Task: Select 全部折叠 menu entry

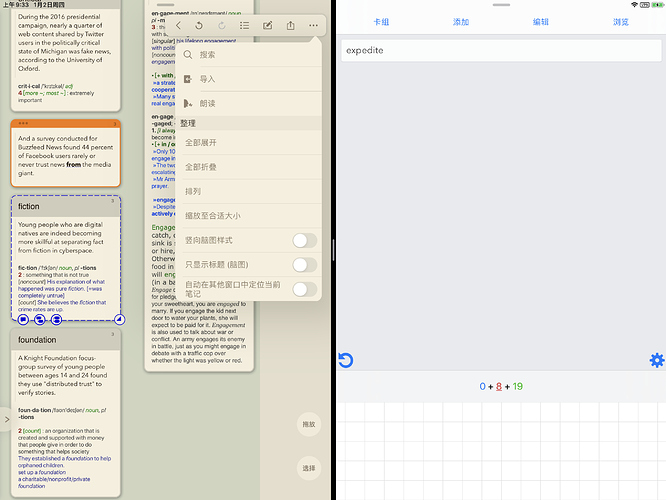Action: tap(248, 167)
